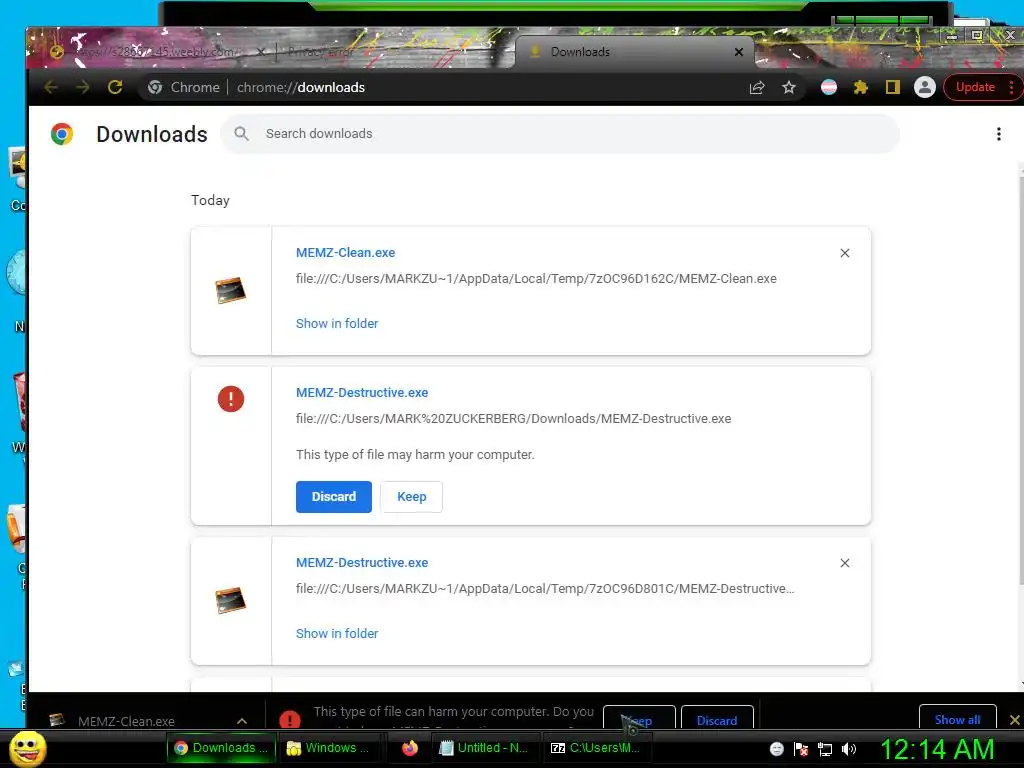Click the round face tray icon
Screen dimensions: 1024x768
[x=776, y=750]
